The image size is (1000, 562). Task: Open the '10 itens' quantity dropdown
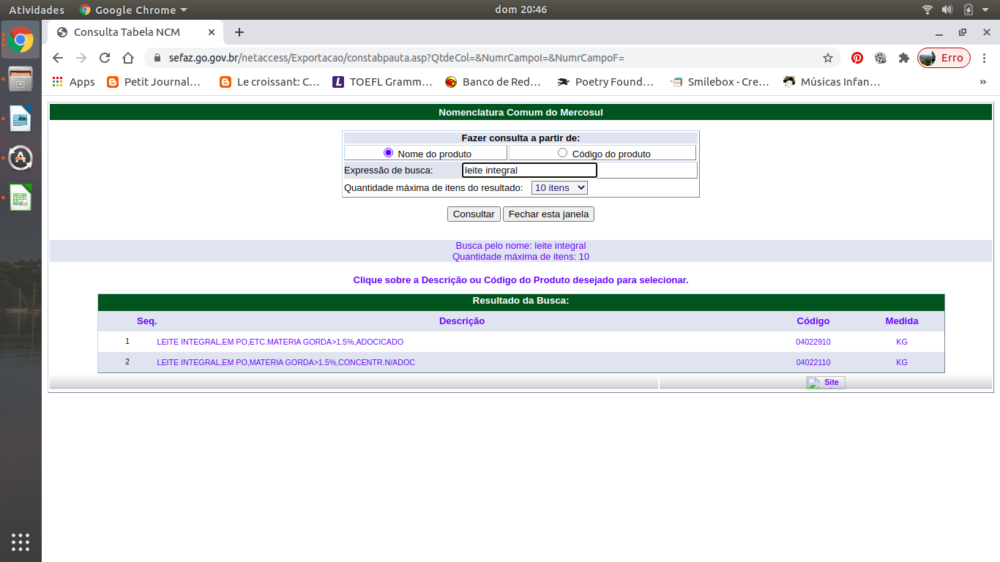point(559,187)
